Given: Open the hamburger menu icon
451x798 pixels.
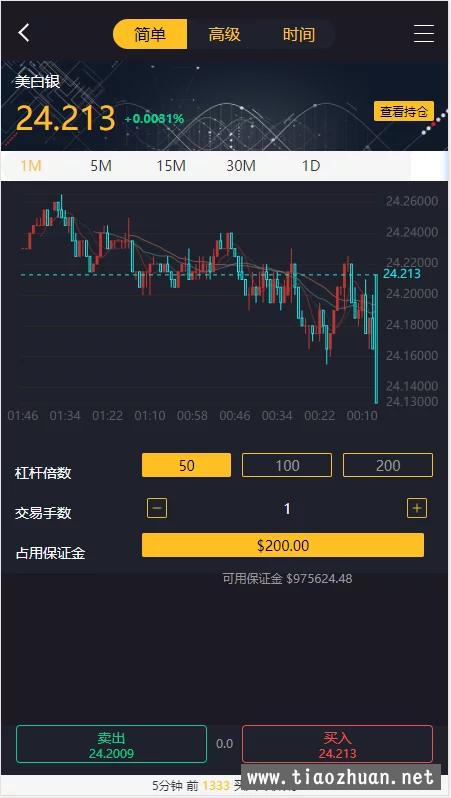Looking at the screenshot, I should click(424, 34).
